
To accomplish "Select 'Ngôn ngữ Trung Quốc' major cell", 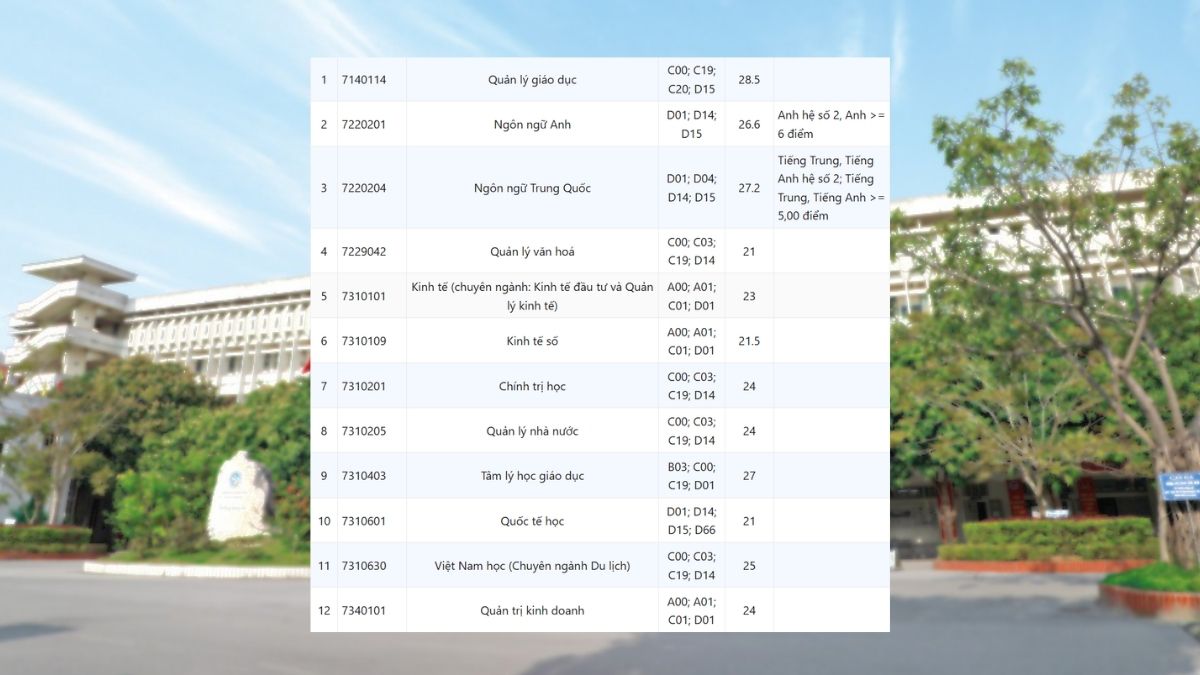I will click(x=532, y=188).
